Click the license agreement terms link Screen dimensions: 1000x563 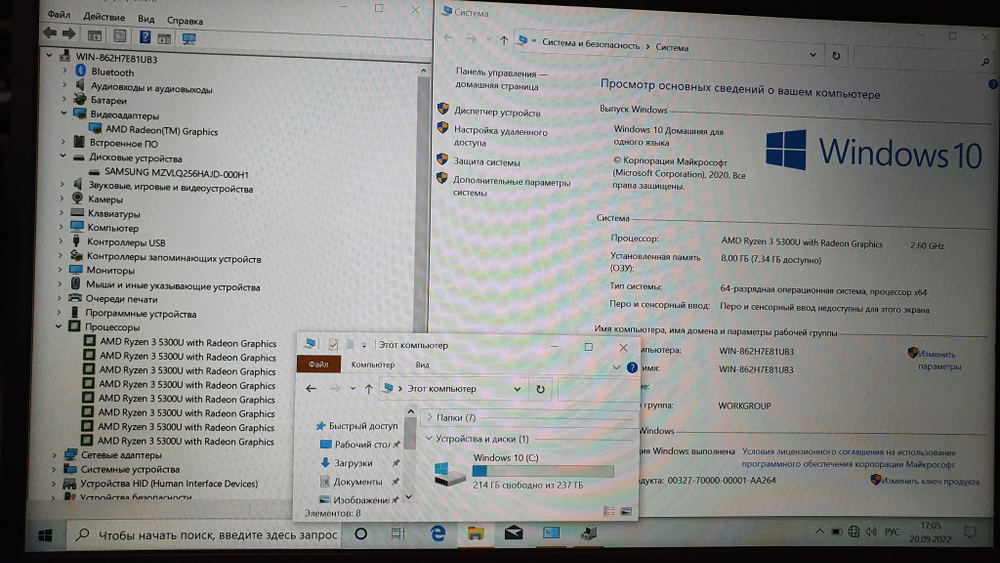click(848, 458)
